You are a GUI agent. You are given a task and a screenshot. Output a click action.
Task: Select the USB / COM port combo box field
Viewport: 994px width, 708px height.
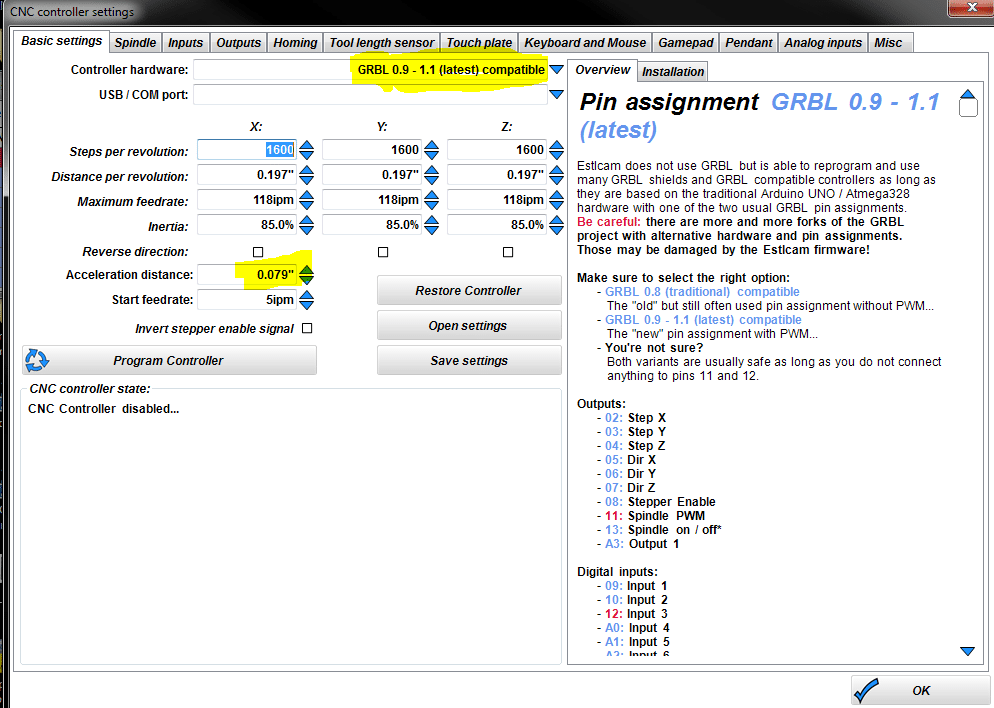click(370, 94)
